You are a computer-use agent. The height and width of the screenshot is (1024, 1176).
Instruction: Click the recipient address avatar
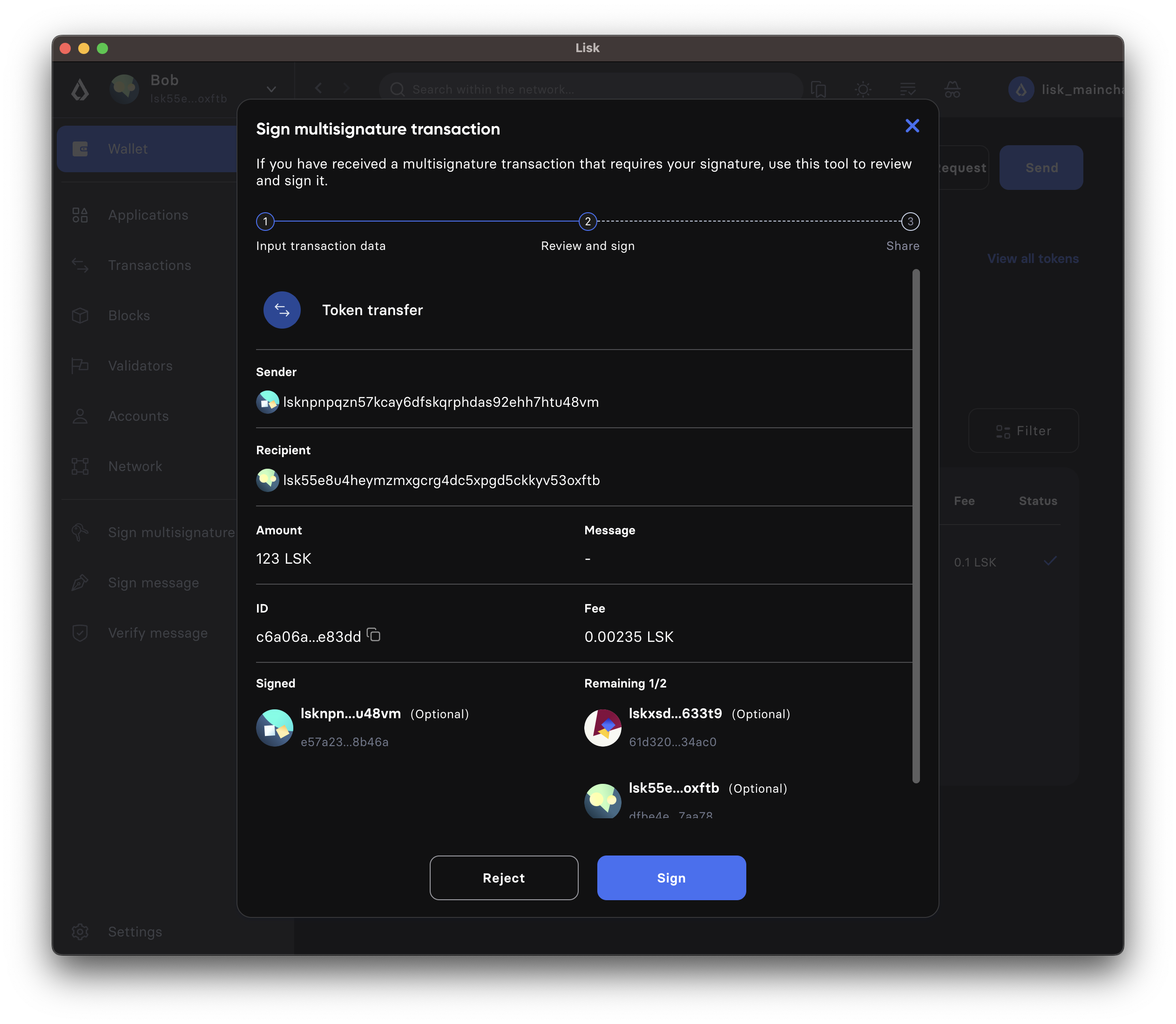pos(267,480)
